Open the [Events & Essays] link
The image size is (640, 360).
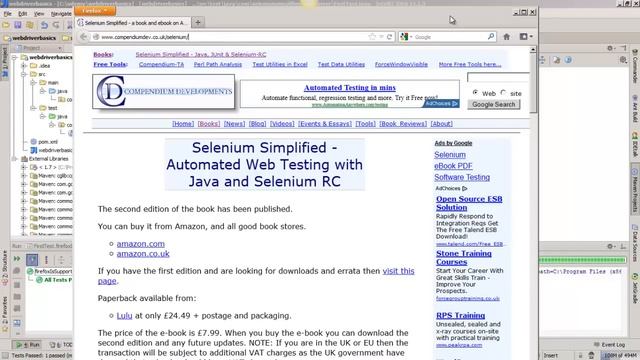(x=325, y=124)
